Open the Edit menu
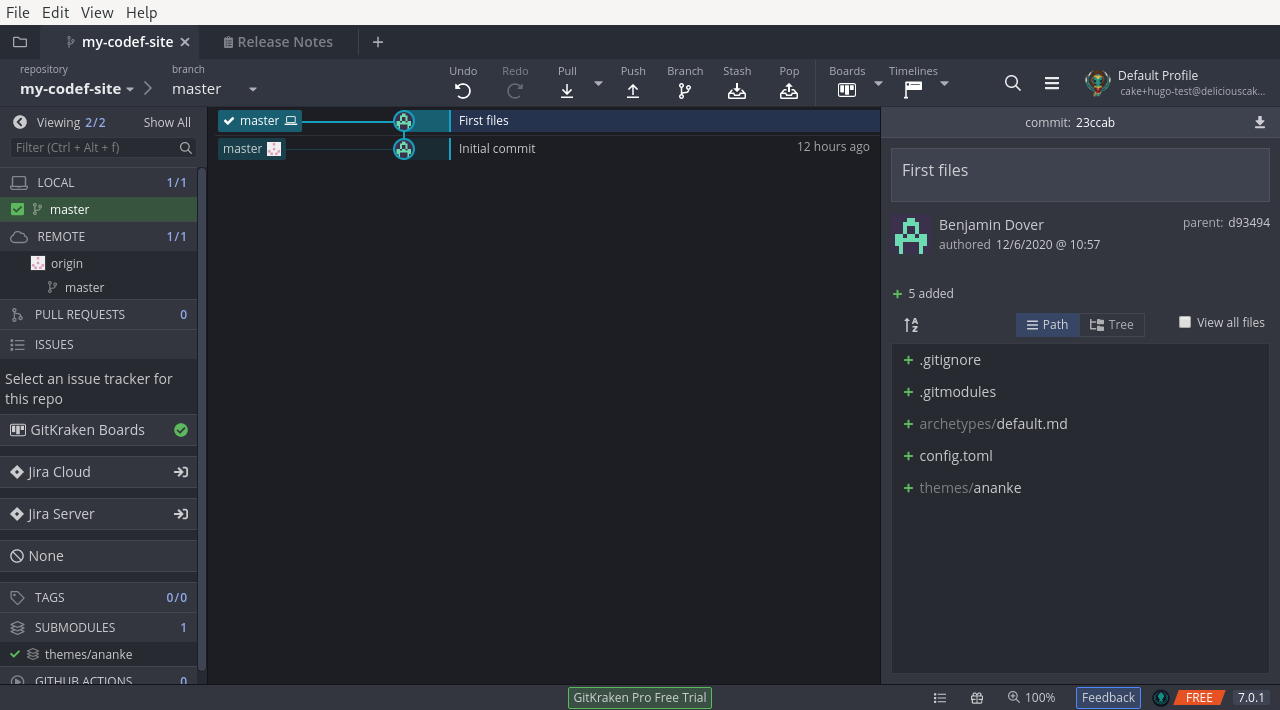 coord(56,12)
